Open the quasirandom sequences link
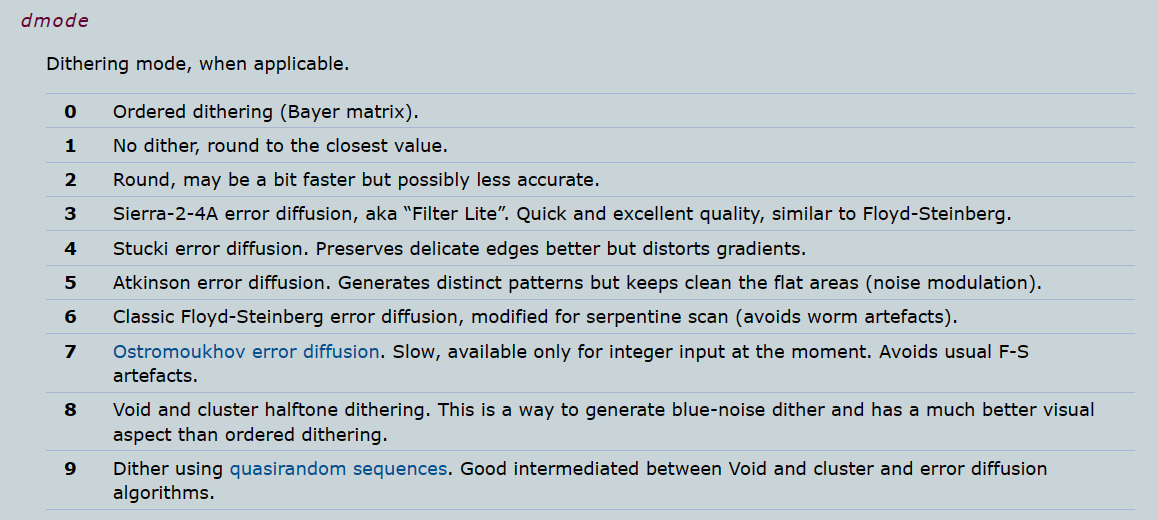The width and height of the screenshot is (1158, 520). (x=338, y=468)
